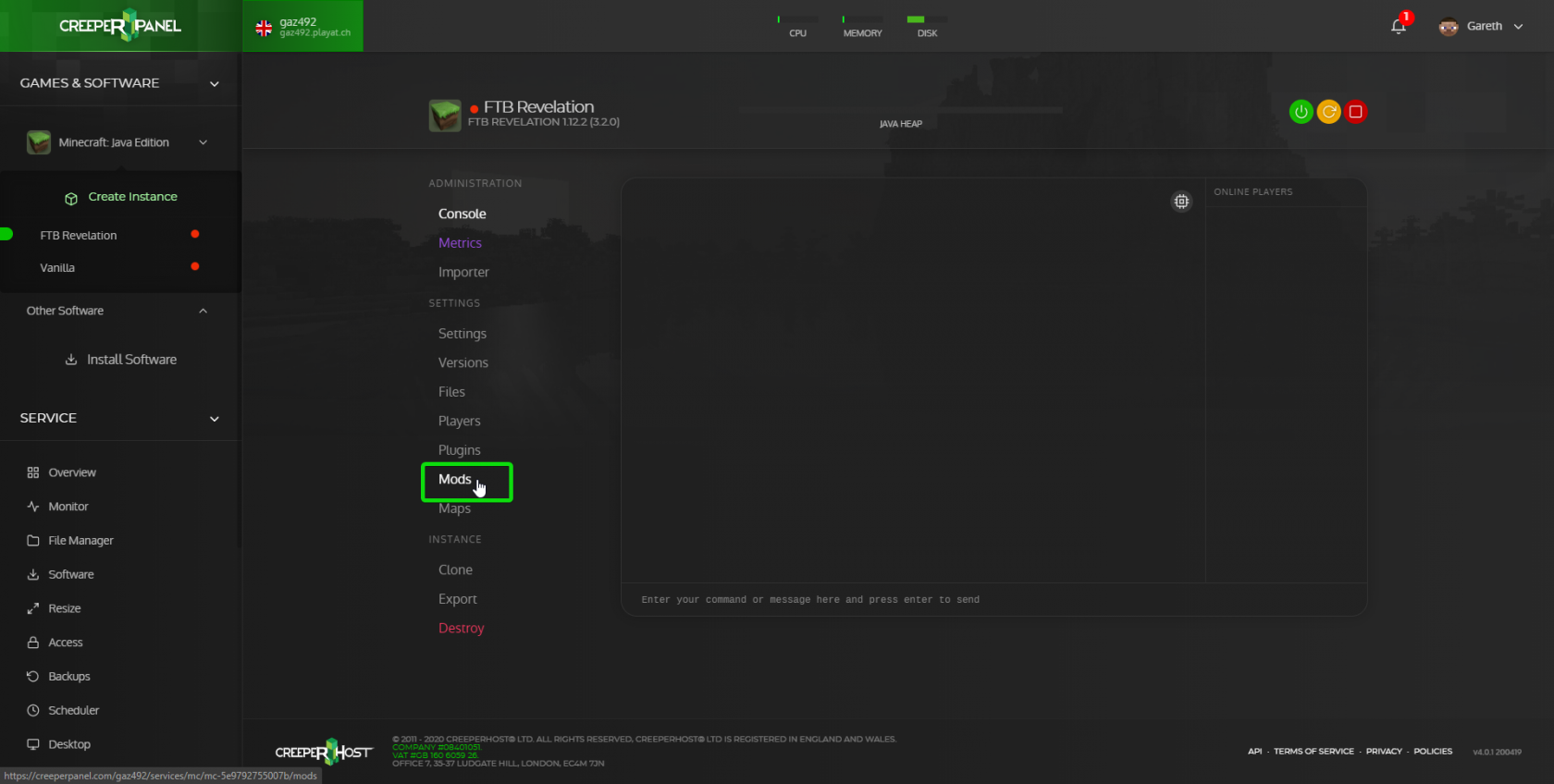Open the Files page
The image size is (1554, 784).
[451, 392]
